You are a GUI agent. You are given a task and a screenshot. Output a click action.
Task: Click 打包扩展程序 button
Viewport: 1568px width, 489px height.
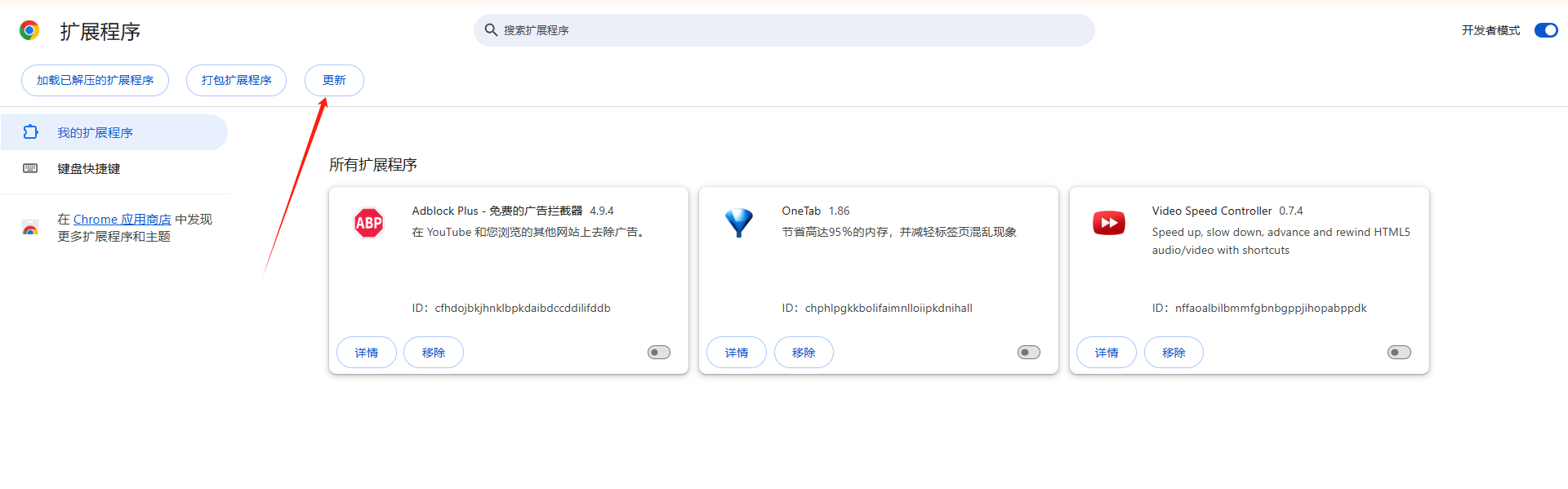point(236,80)
